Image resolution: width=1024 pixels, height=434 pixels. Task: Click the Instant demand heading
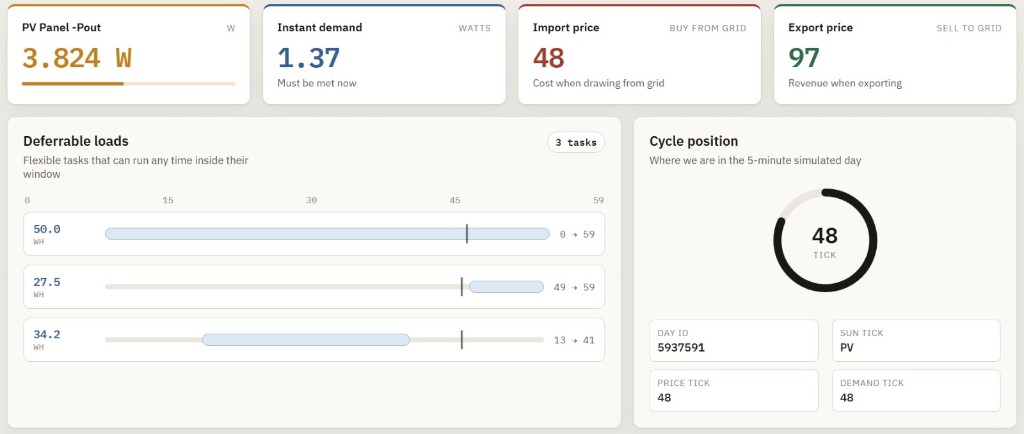click(x=319, y=27)
